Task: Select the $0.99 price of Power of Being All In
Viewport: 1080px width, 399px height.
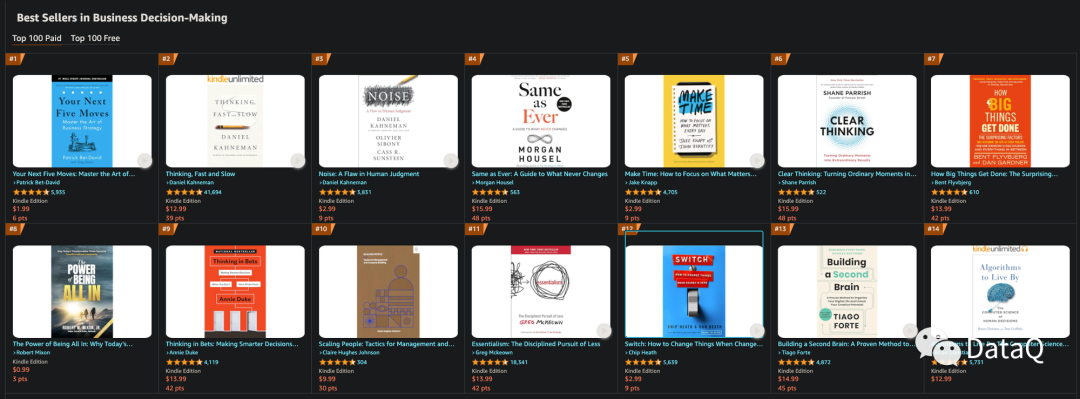Action: click(21, 370)
